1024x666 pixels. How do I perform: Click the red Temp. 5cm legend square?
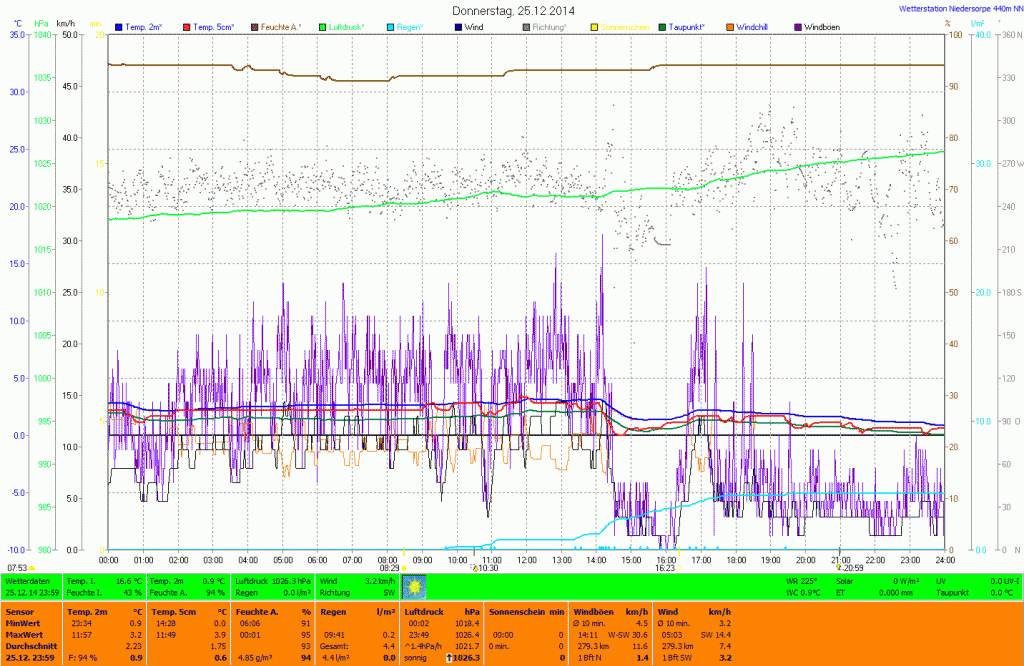pyautogui.click(x=187, y=26)
